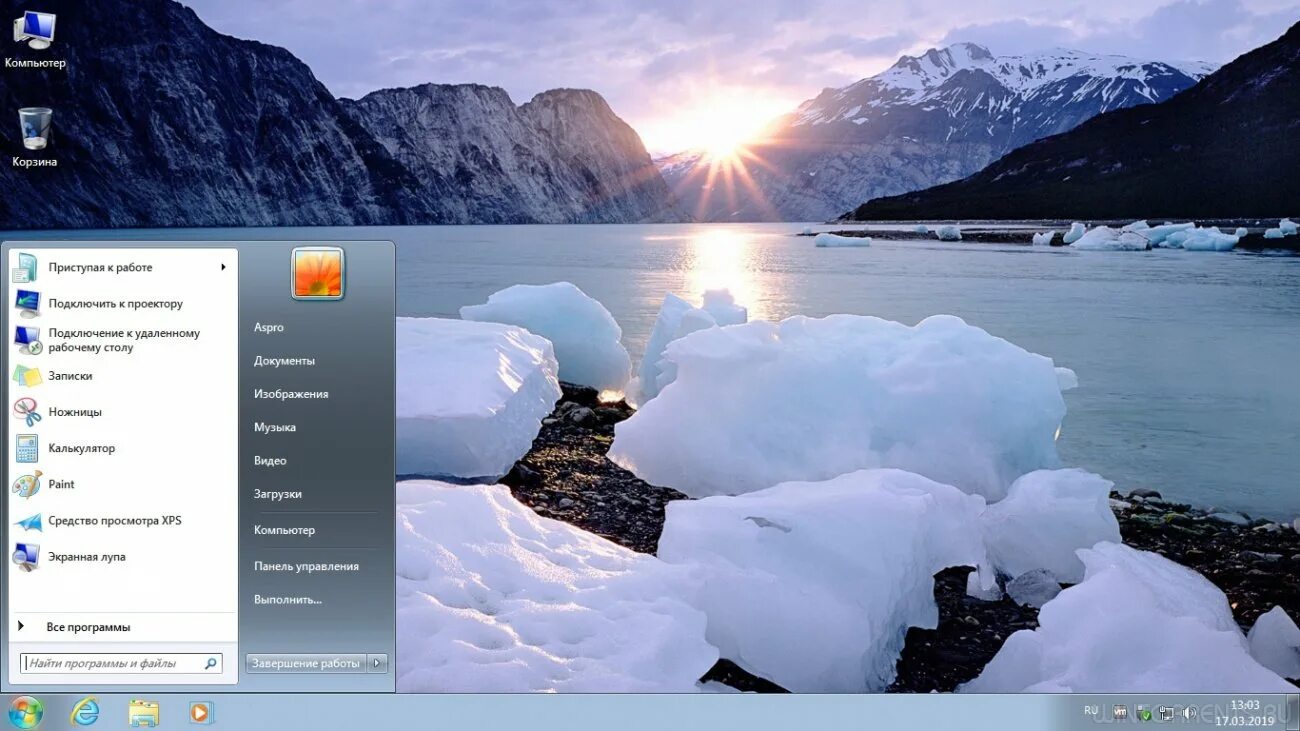
Task: Click the RU language indicator
Action: pos(1091,711)
